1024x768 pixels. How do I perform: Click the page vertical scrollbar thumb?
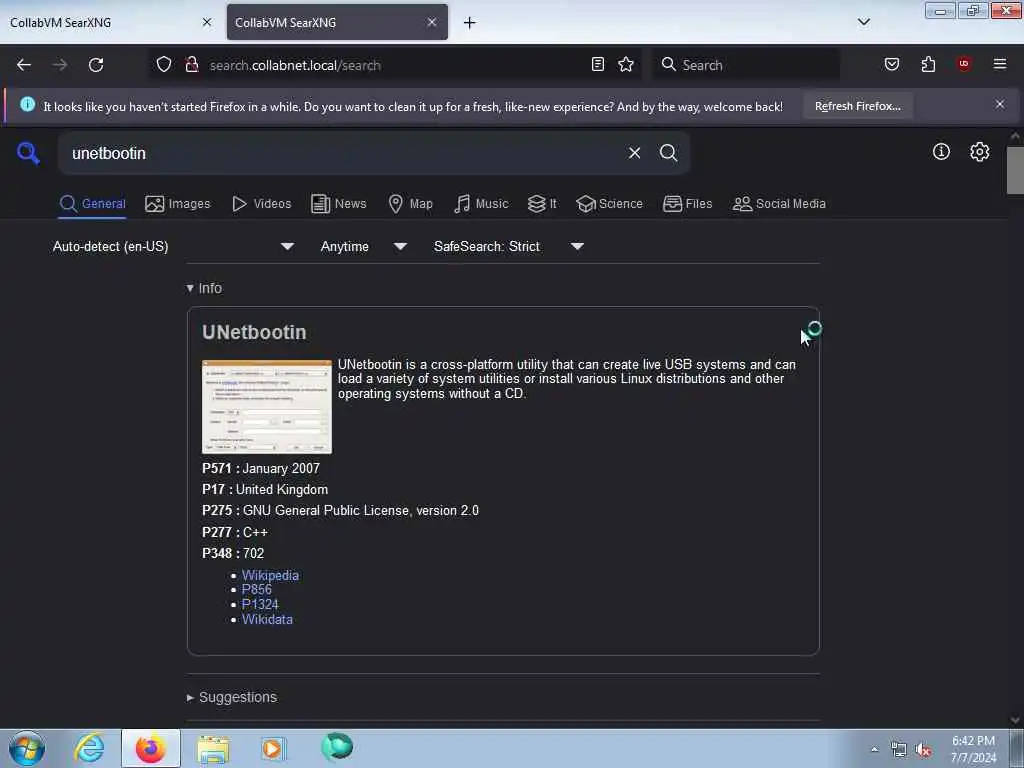tap(1014, 170)
